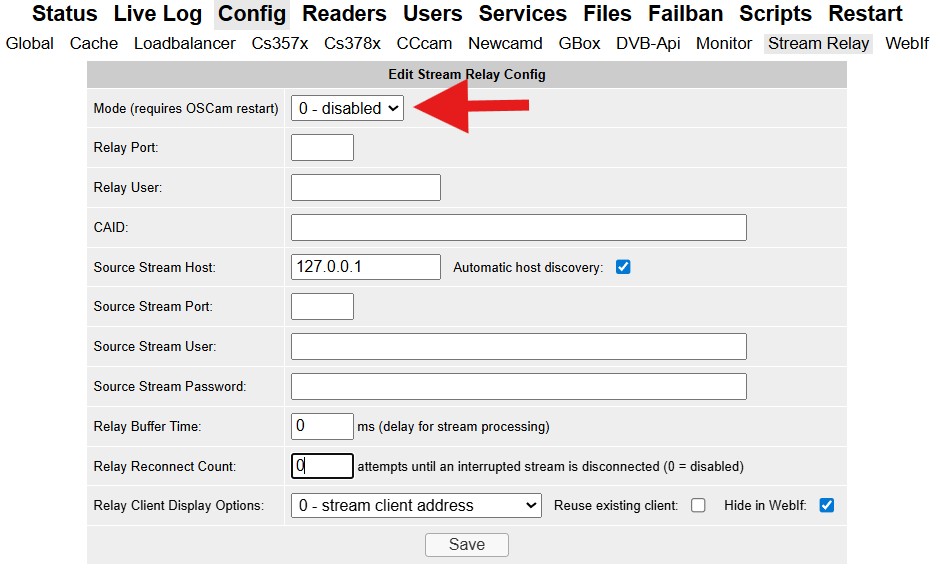This screenshot has height=582, width=940.
Task: Open the Loadbalancer config tab
Action: pos(184,44)
